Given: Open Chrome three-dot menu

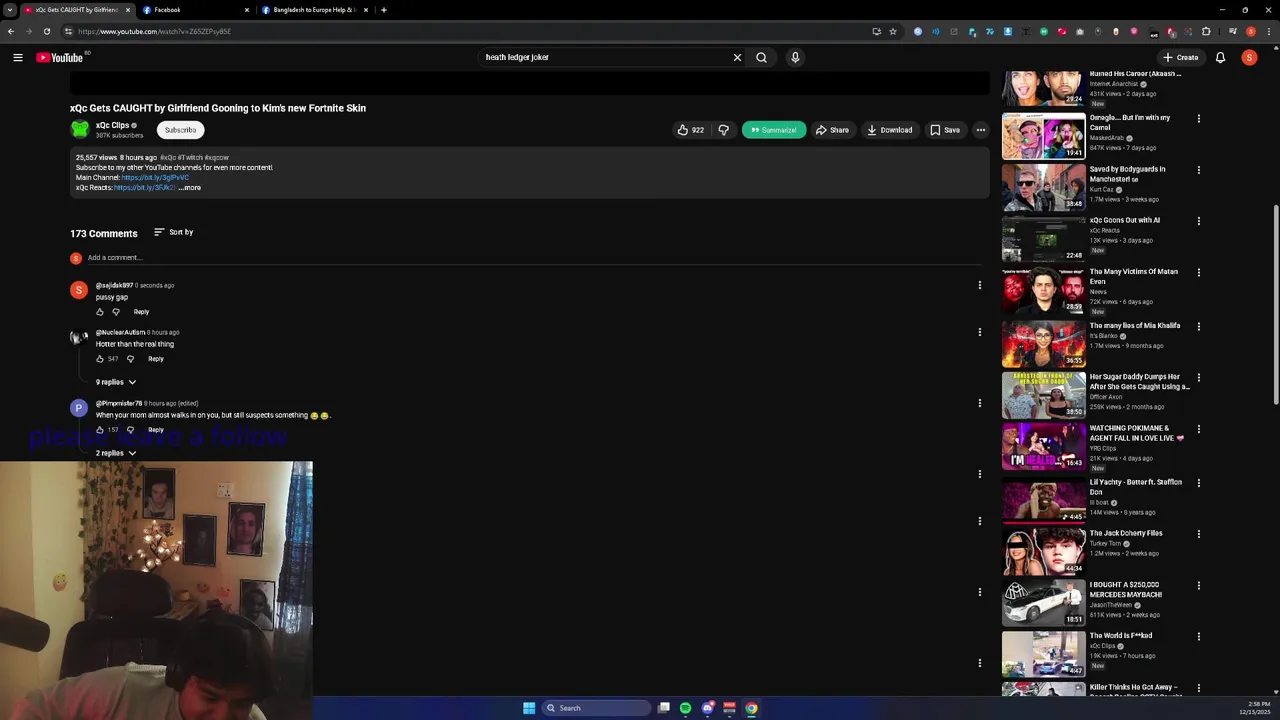Looking at the screenshot, I should coord(1268,31).
